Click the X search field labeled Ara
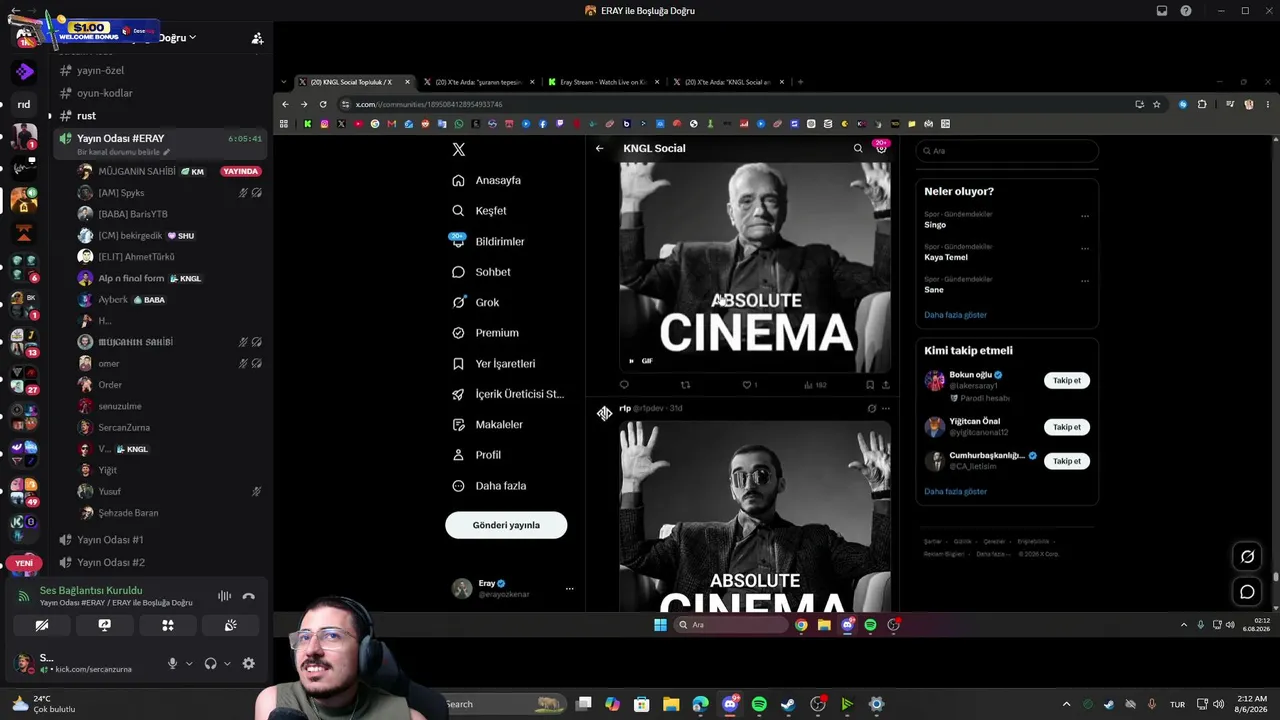 [1007, 151]
